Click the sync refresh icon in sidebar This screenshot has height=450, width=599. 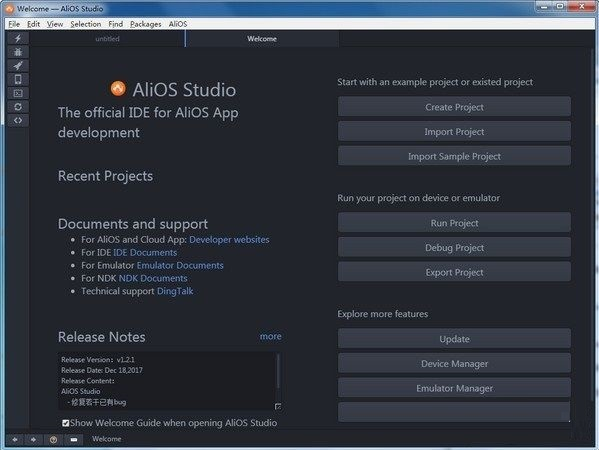click(18, 107)
